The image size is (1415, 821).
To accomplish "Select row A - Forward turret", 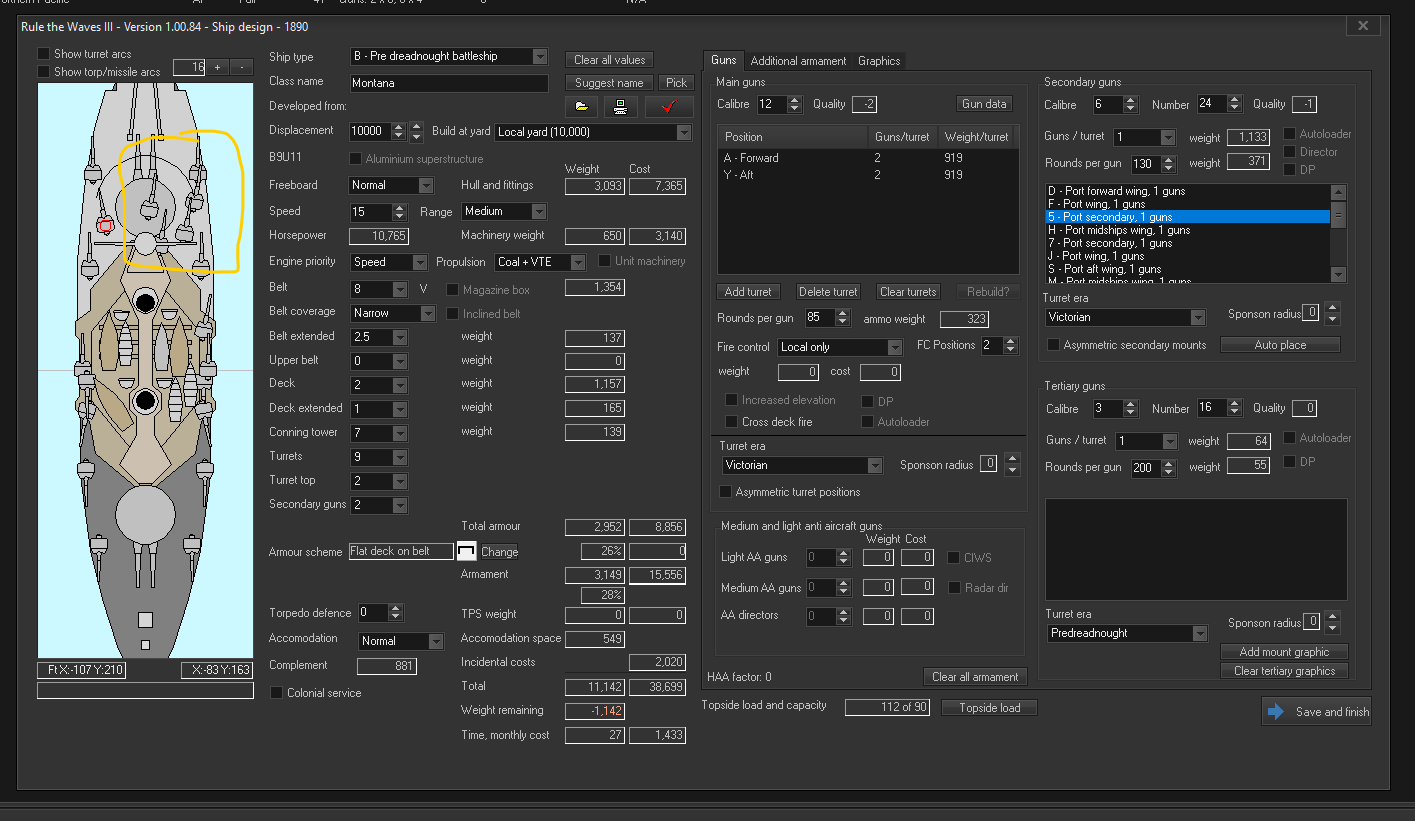I will pos(868,158).
